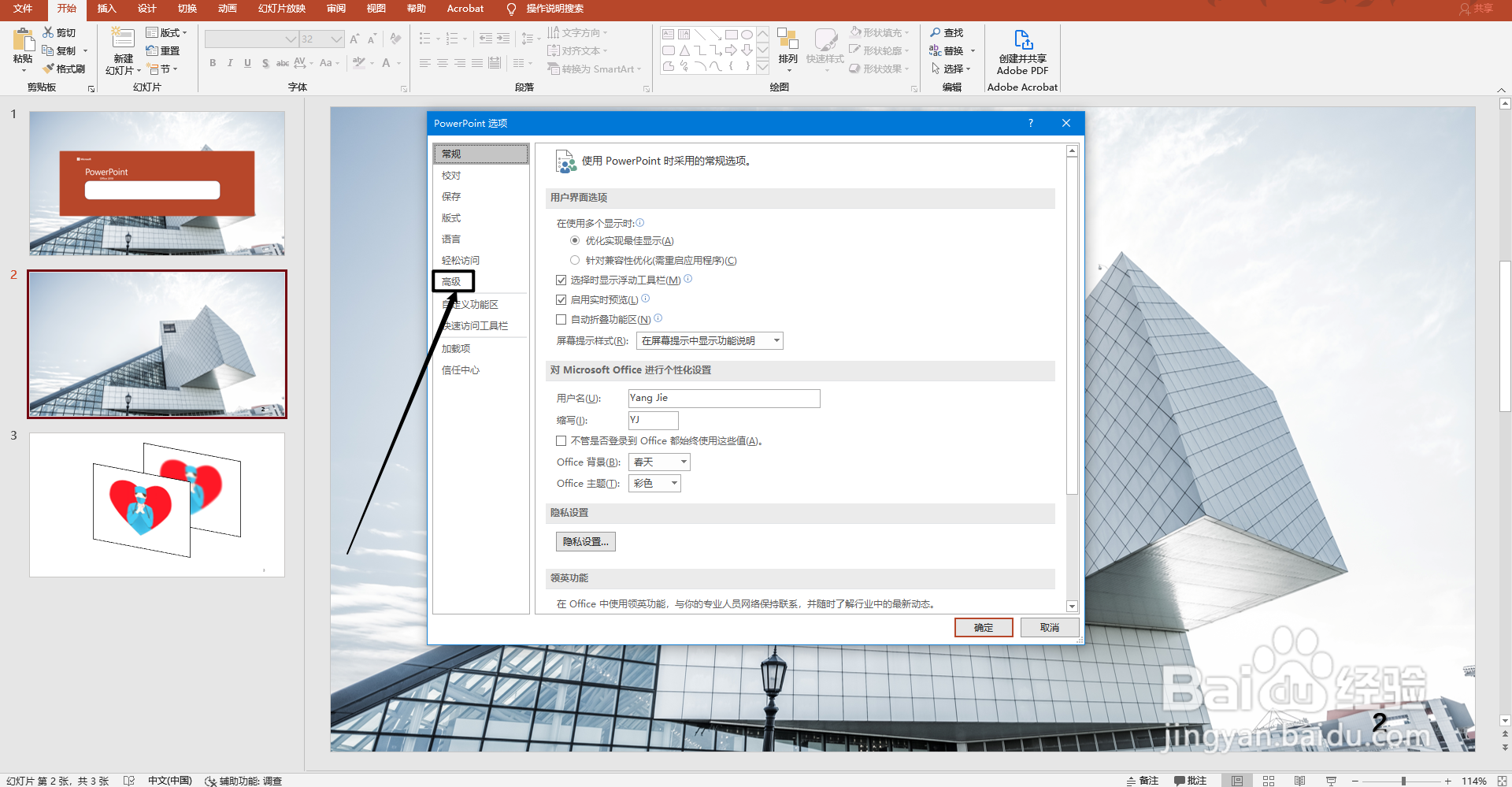Image resolution: width=1512 pixels, height=787 pixels.
Task: Select the Format Painter brush
Action: [x=49, y=69]
